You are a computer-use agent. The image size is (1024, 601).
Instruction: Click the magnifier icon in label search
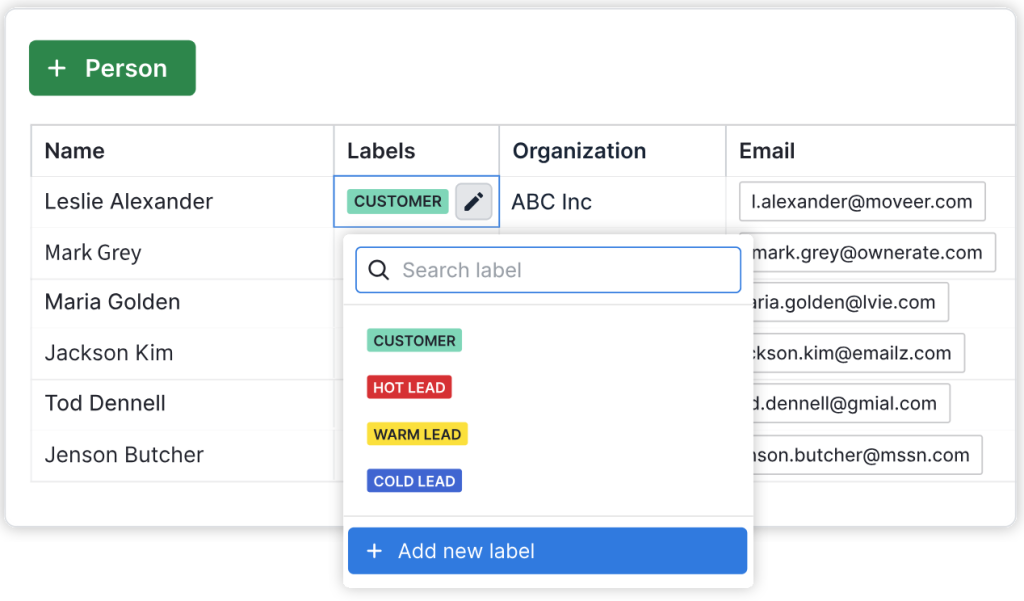378,270
